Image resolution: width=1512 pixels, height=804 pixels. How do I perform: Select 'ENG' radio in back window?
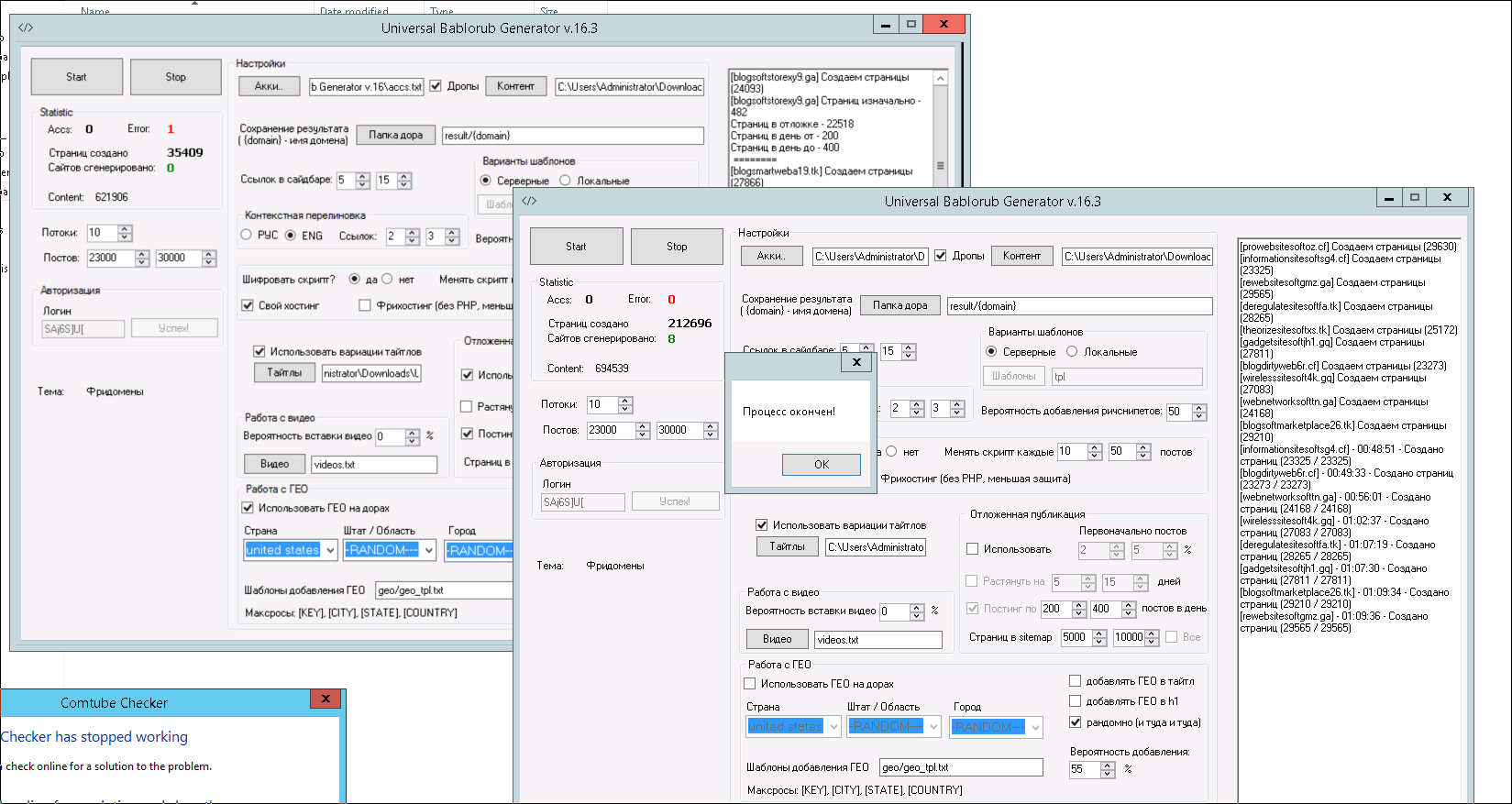coord(291,236)
